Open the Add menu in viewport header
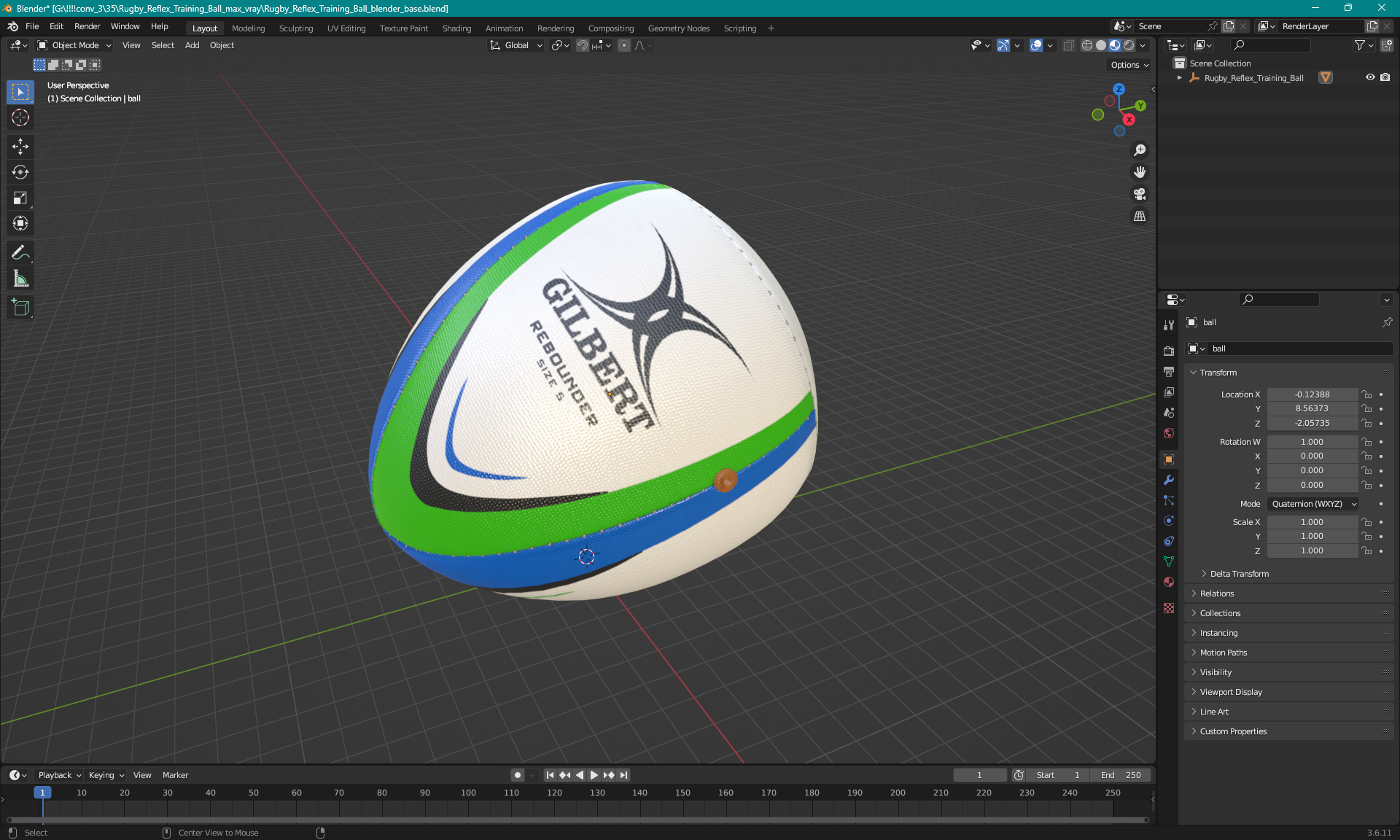1400x840 pixels. [192, 45]
